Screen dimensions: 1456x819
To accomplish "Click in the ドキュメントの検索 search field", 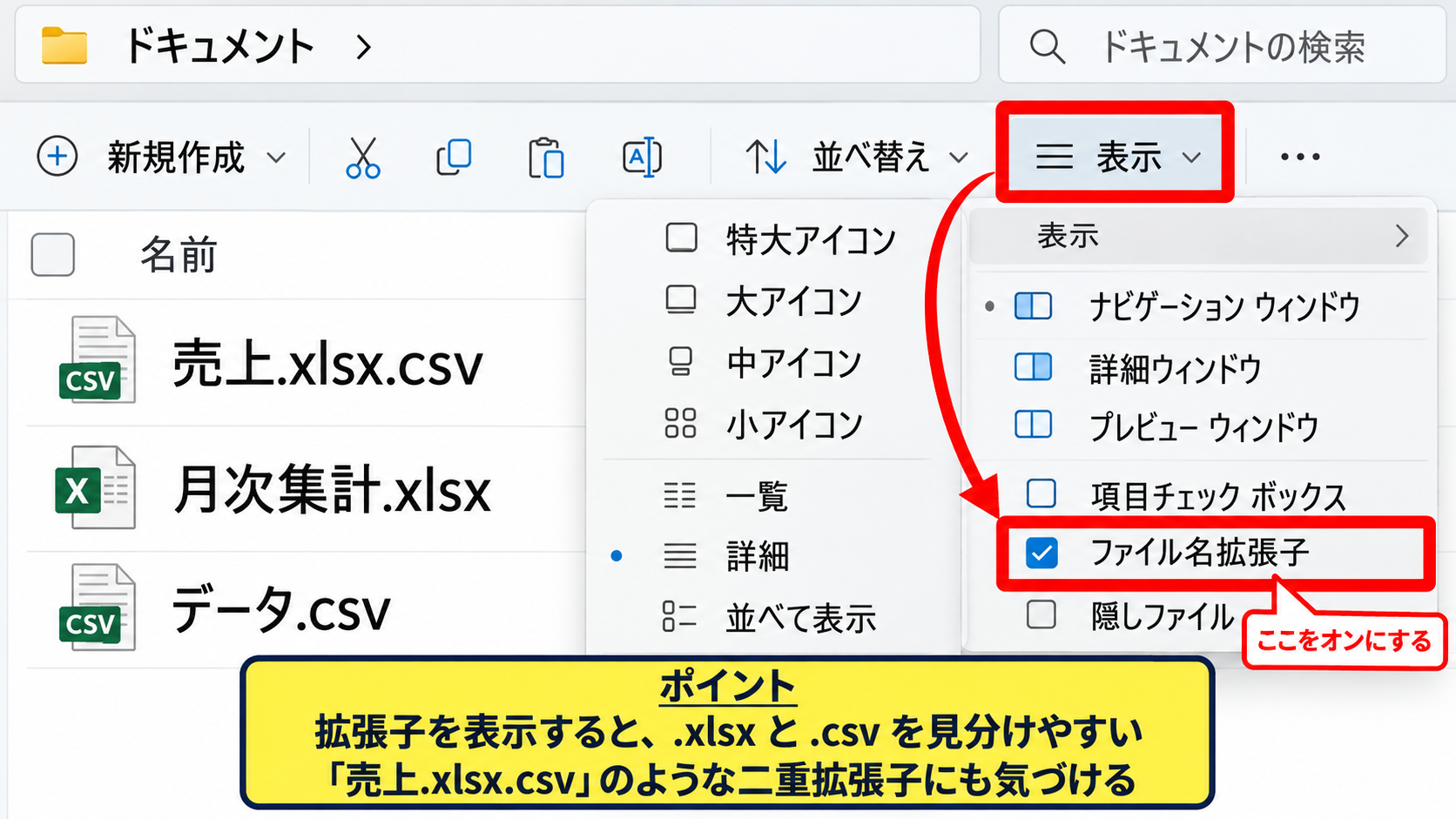I will tap(1223, 46).
